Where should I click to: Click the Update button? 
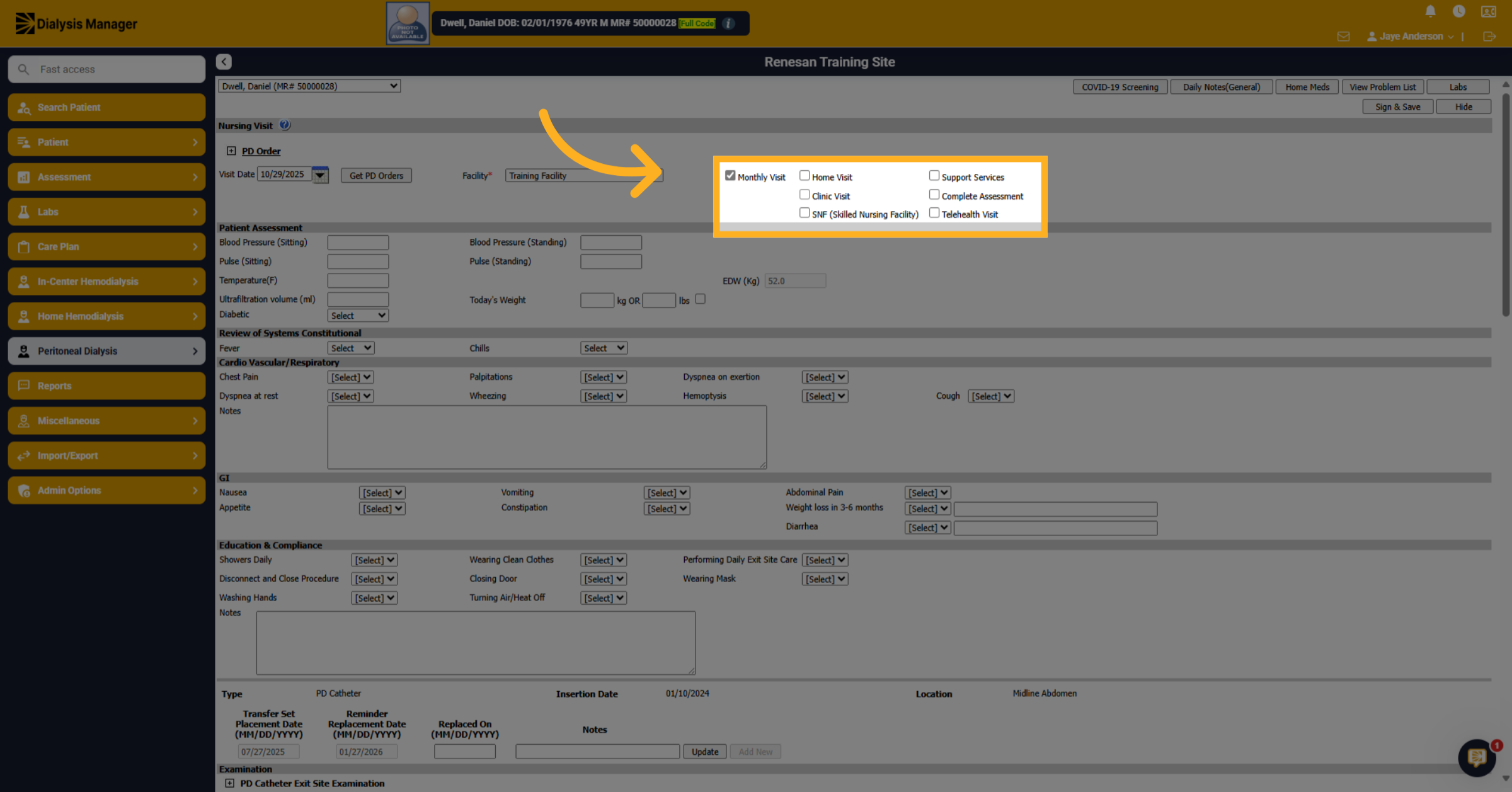pyautogui.click(x=705, y=752)
